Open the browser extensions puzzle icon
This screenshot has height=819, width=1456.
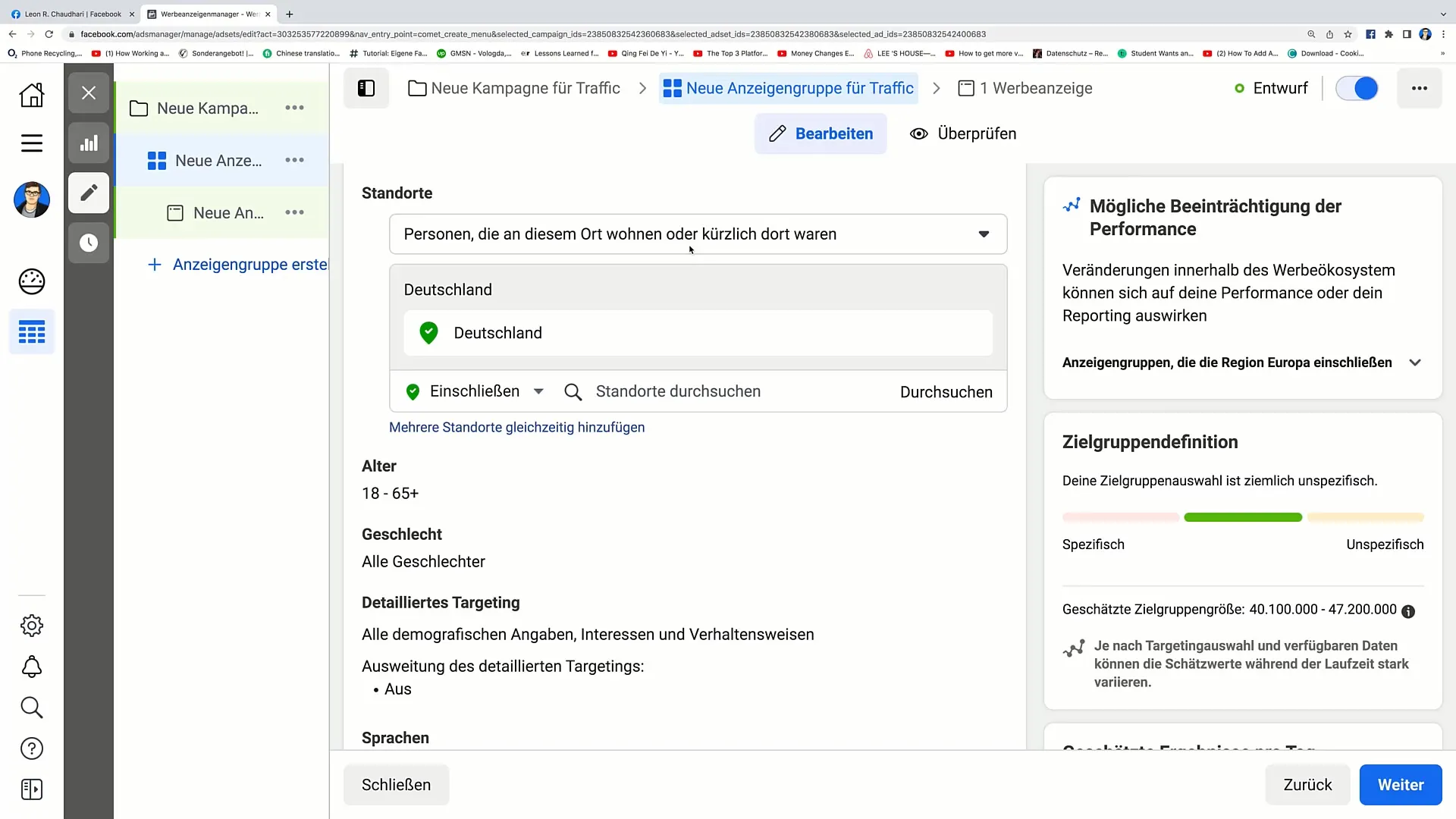pos(1389,34)
